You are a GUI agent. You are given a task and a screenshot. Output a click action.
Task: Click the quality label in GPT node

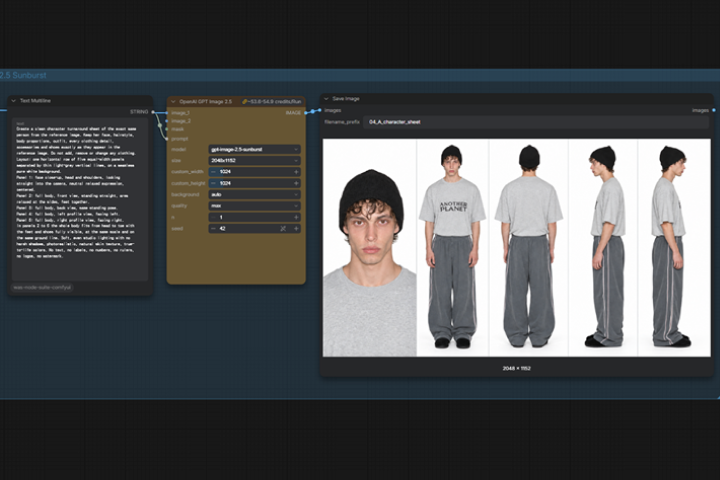pyautogui.click(x=179, y=206)
